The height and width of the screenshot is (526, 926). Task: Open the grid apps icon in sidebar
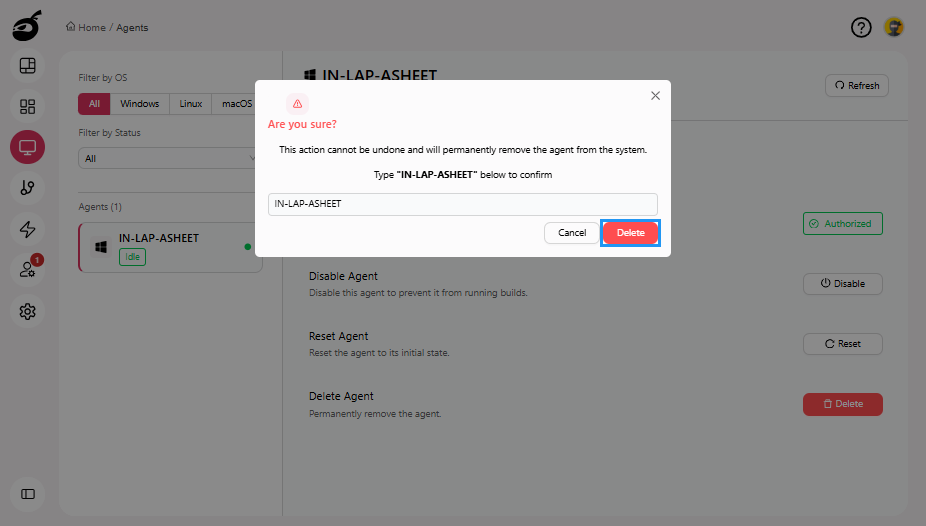(x=27, y=106)
